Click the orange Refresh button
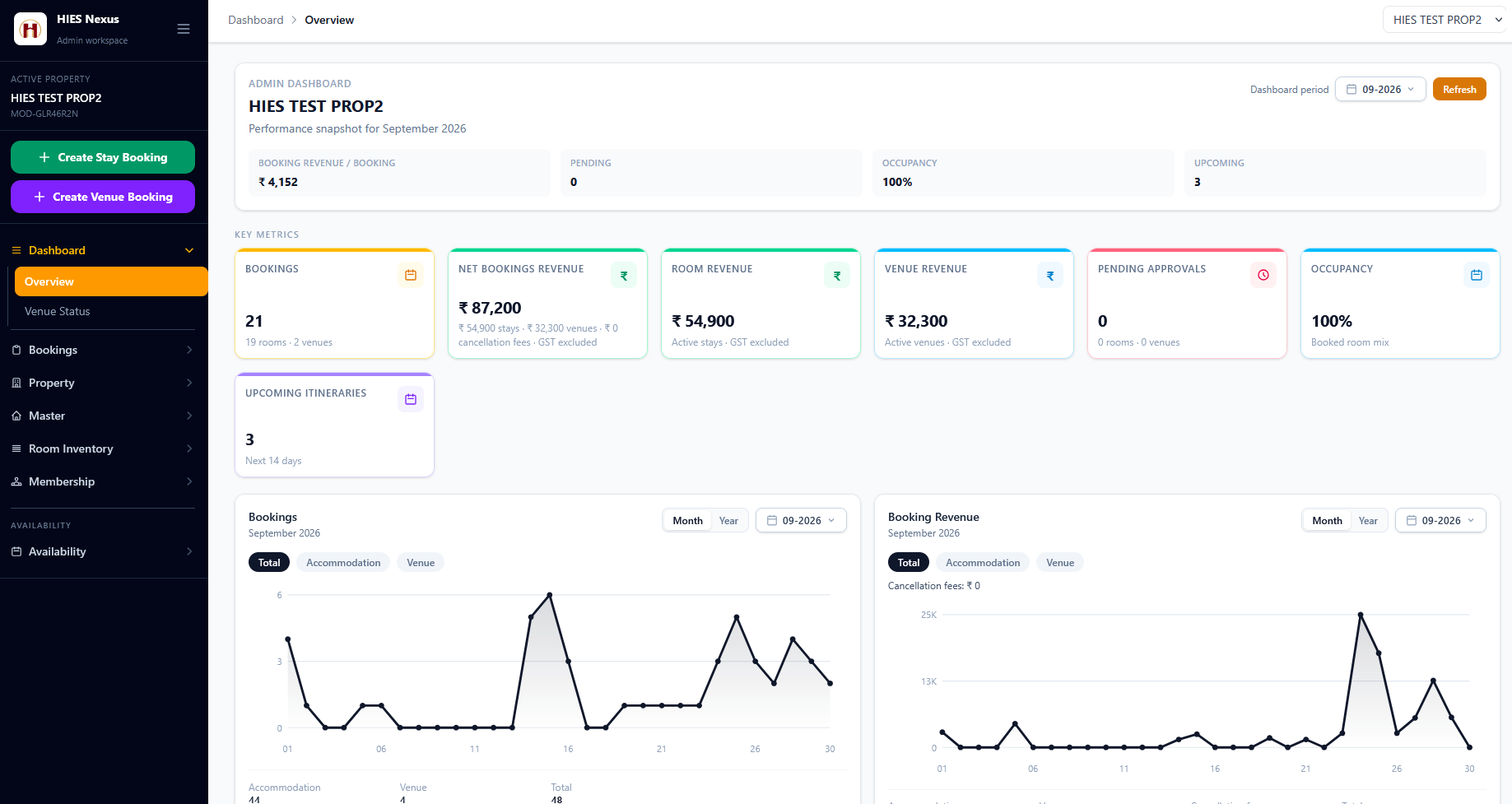This screenshot has width=1512, height=804. 1459,89
